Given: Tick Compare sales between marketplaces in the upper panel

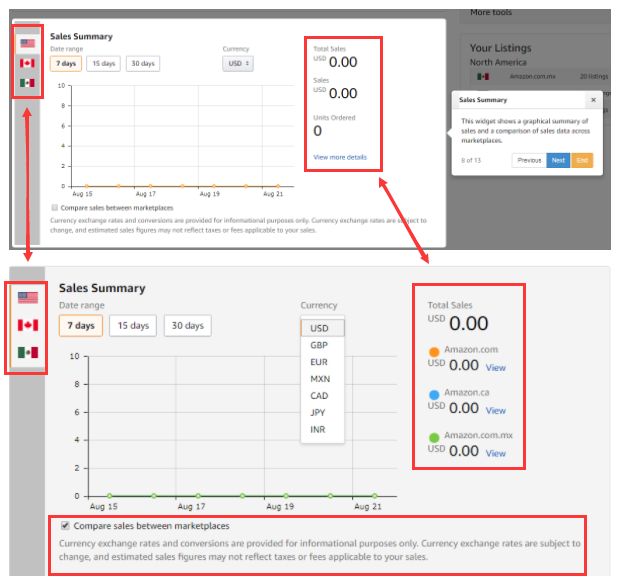Looking at the screenshot, I should coord(55,207).
